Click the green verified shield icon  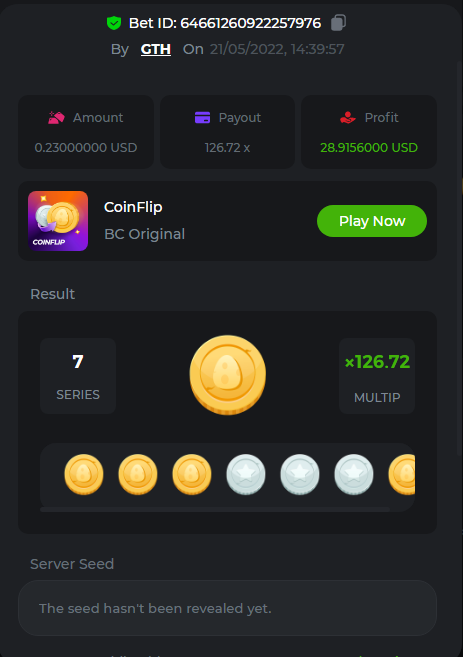pyautogui.click(x=114, y=23)
